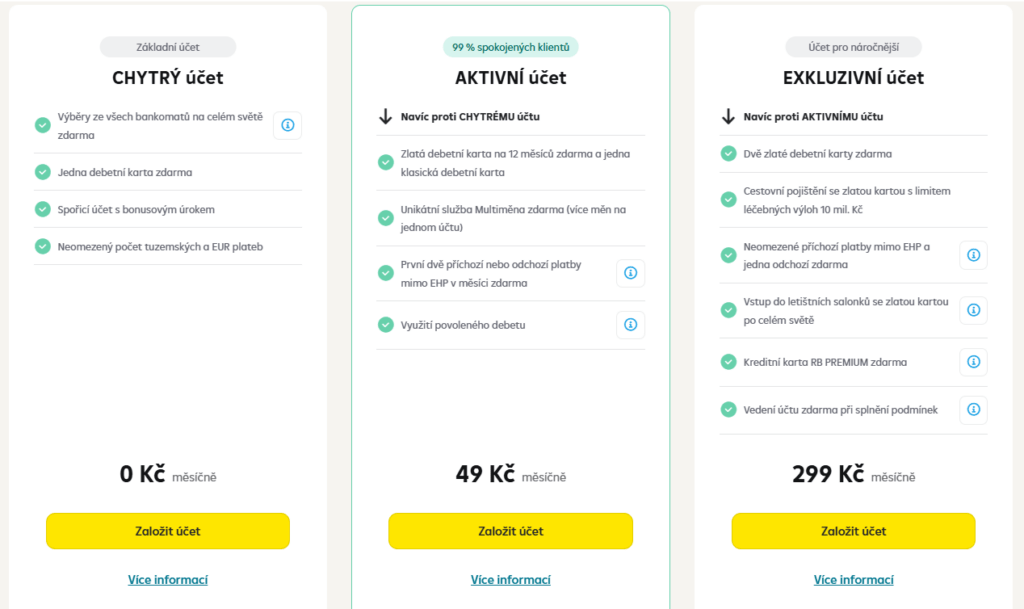Select the Základní účet badge
The width and height of the screenshot is (1024, 609).
click(167, 47)
